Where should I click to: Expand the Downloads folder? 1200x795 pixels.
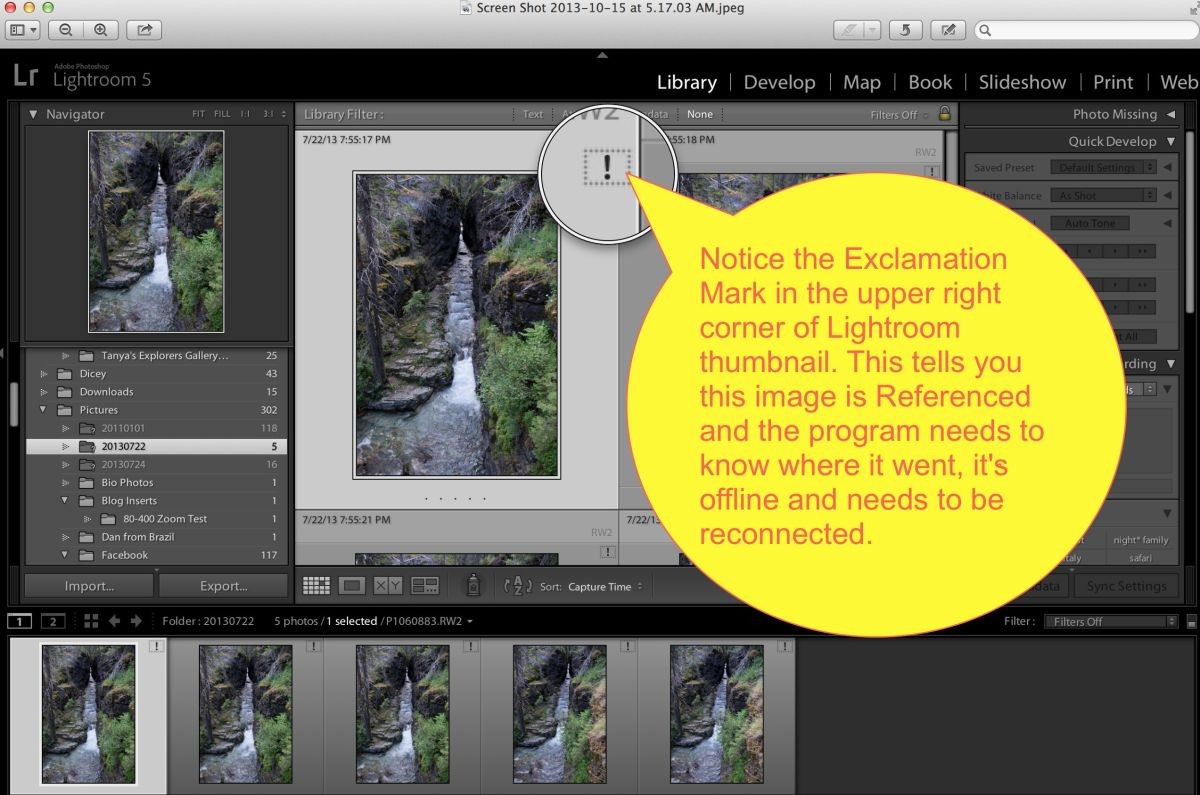point(44,392)
